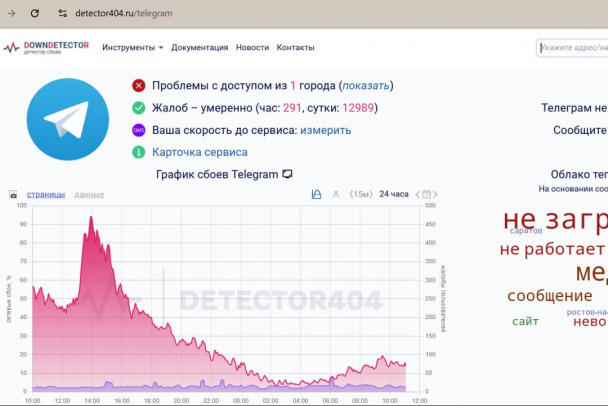Image resolution: width=608 pixels, height=406 pixels.
Task: Switch chart to 15м interval
Action: click(361, 194)
